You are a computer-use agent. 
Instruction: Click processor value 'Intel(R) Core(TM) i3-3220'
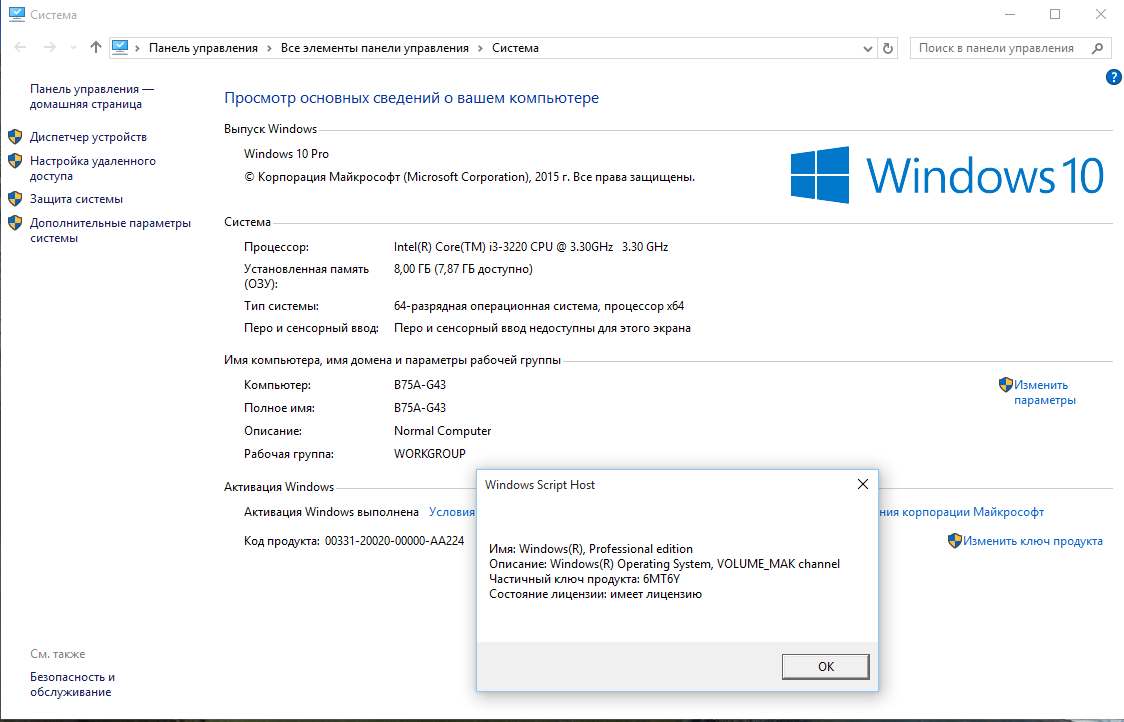click(530, 247)
